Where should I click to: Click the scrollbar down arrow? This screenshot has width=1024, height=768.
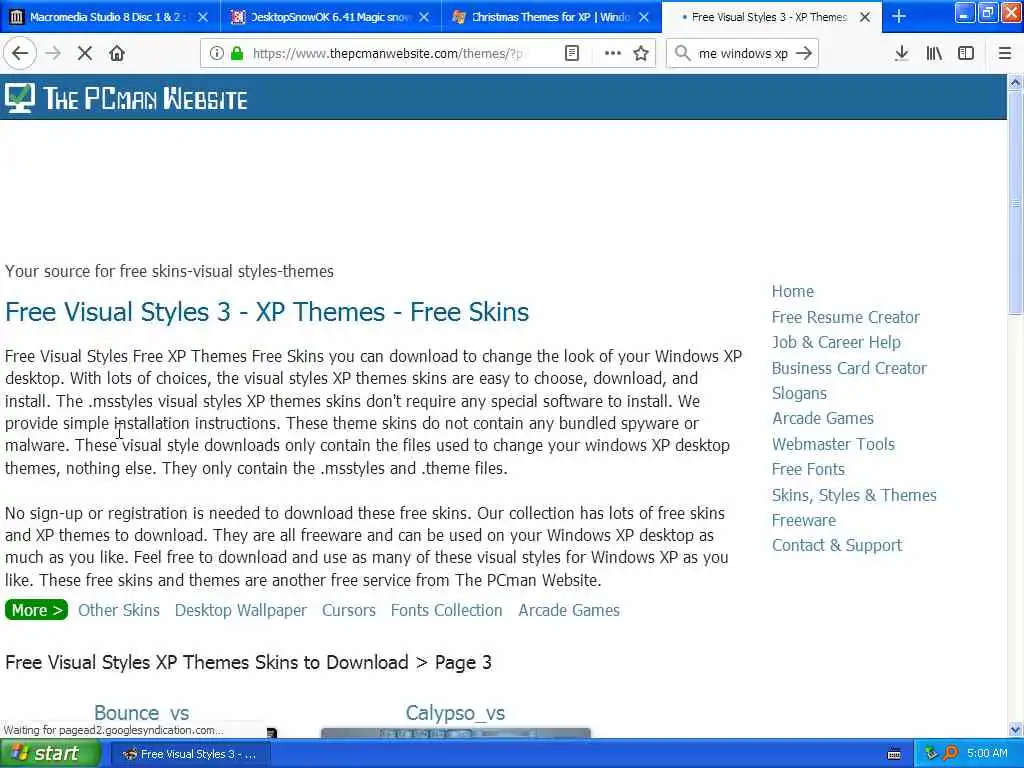click(1015, 730)
